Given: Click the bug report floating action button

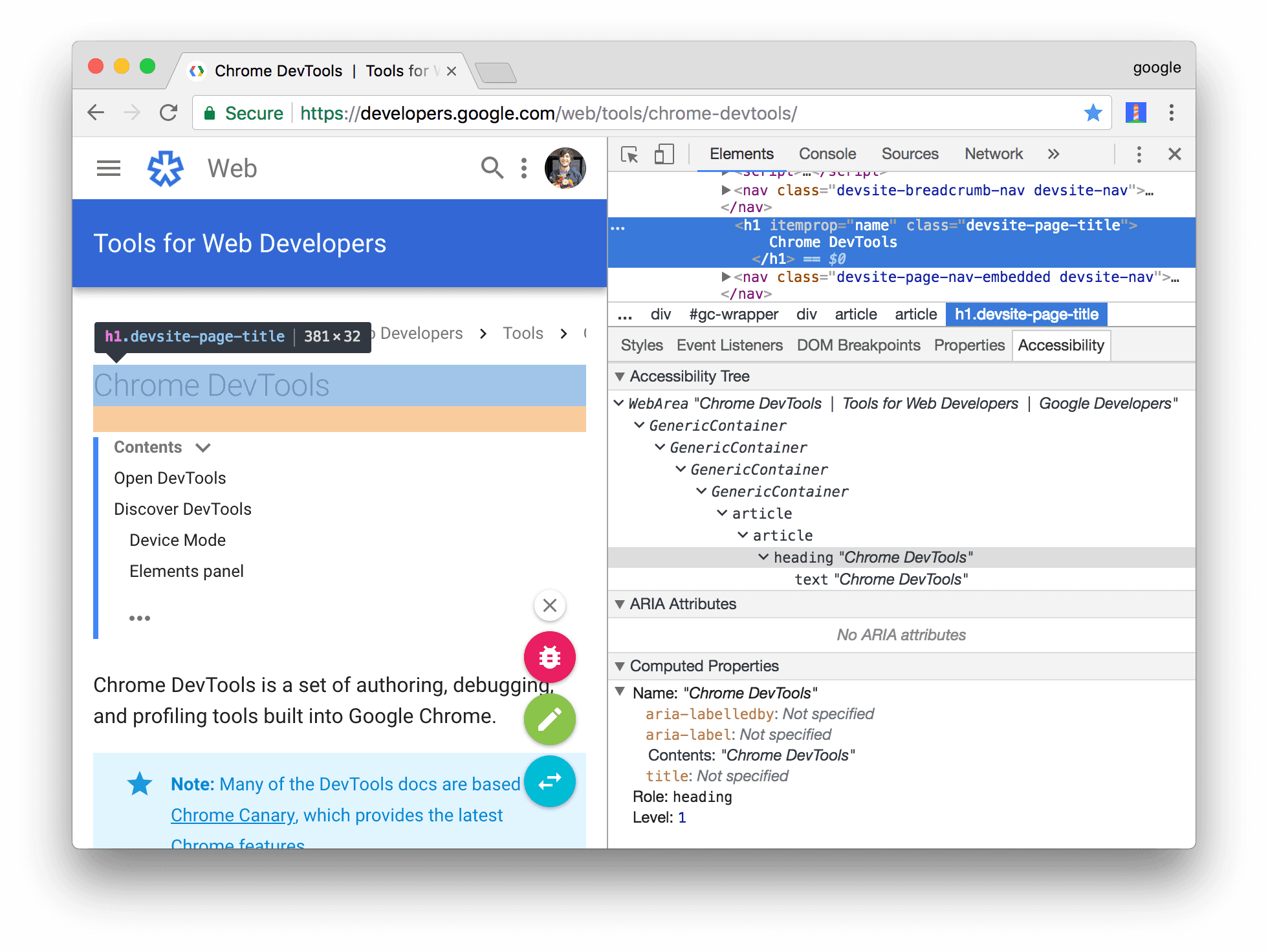Looking at the screenshot, I should (x=550, y=657).
